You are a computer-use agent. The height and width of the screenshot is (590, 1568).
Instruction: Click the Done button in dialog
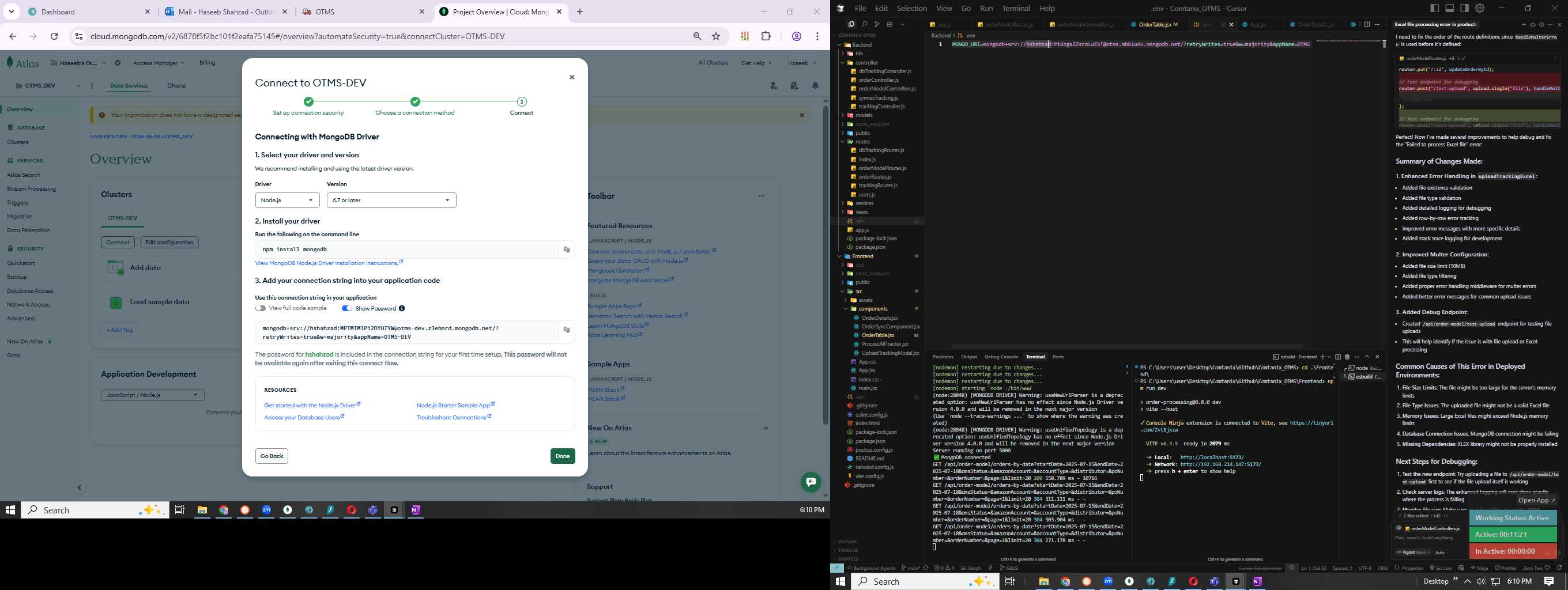[x=563, y=456]
